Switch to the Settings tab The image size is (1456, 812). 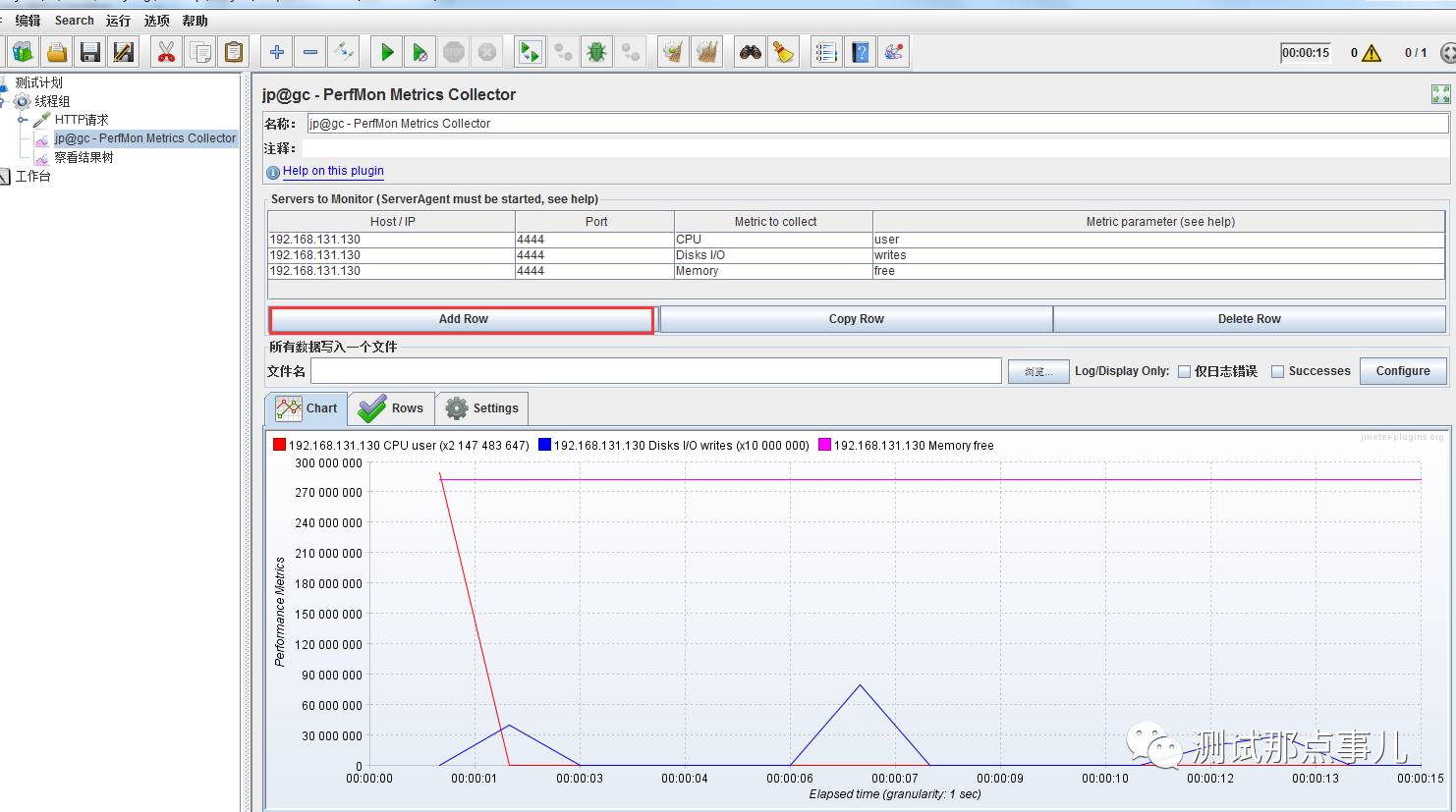(x=481, y=408)
